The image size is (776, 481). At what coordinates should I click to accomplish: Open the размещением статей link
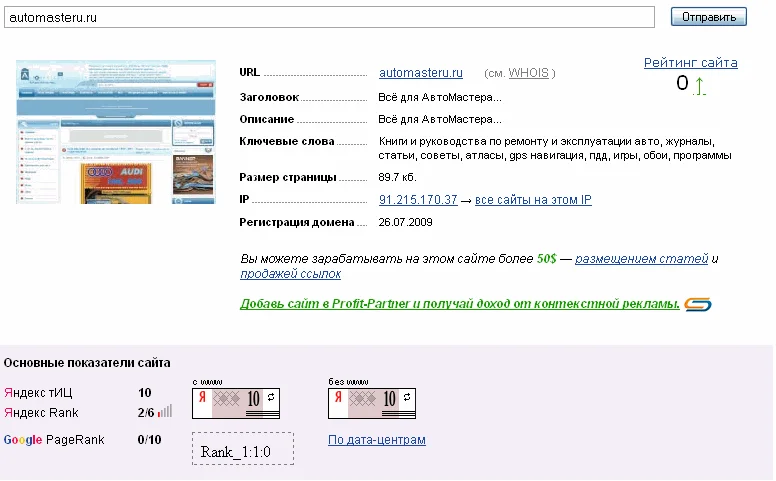tap(641, 259)
